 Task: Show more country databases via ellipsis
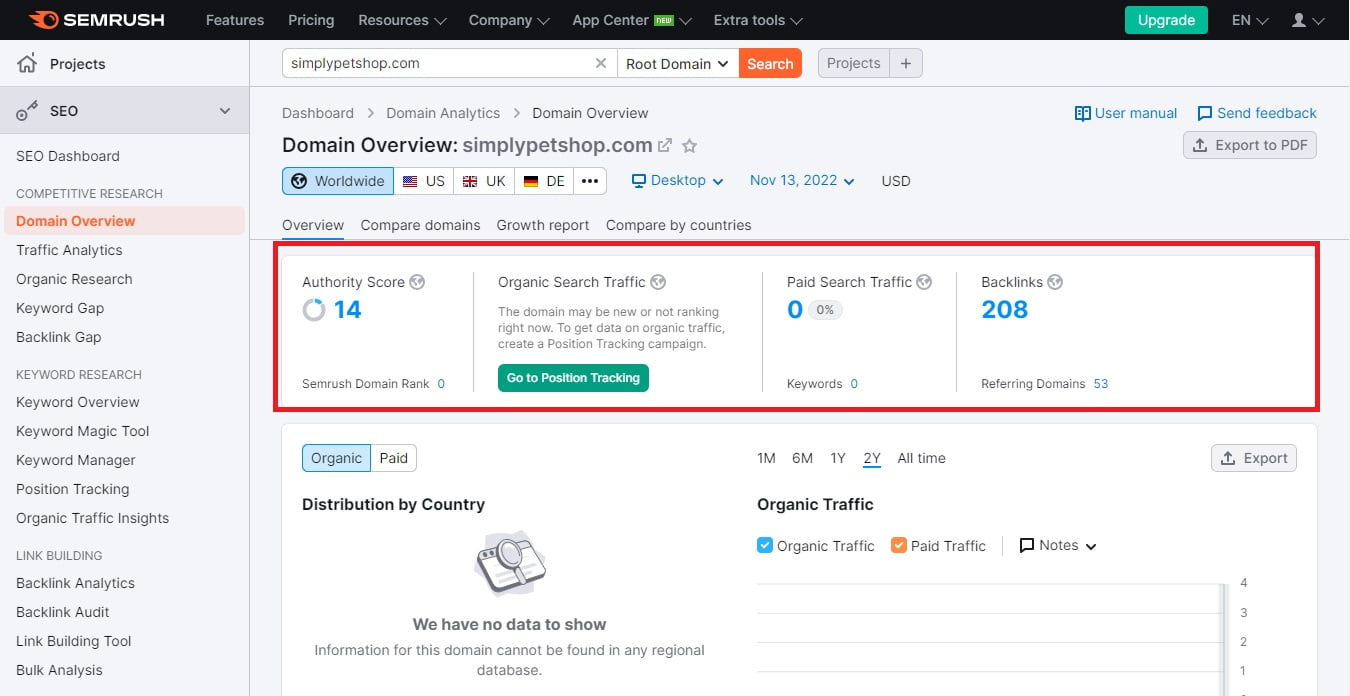click(x=590, y=181)
